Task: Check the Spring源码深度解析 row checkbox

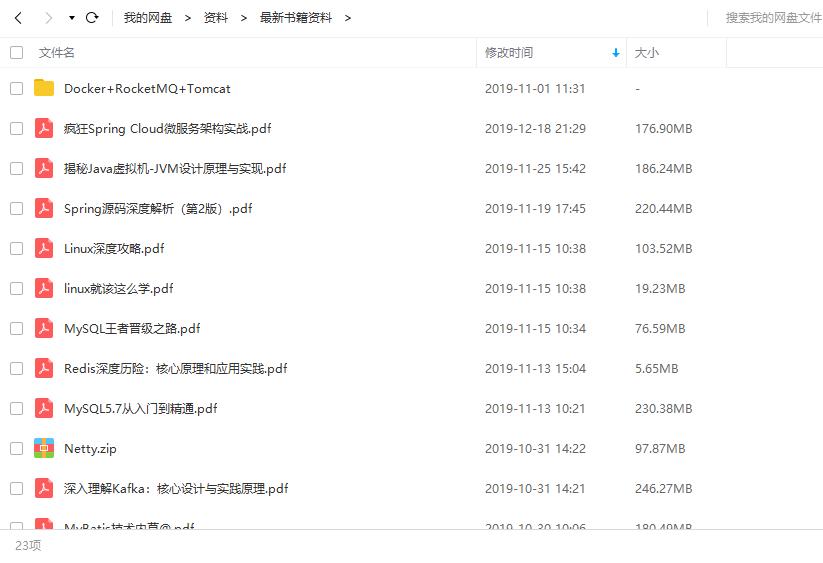Action: [x=17, y=208]
